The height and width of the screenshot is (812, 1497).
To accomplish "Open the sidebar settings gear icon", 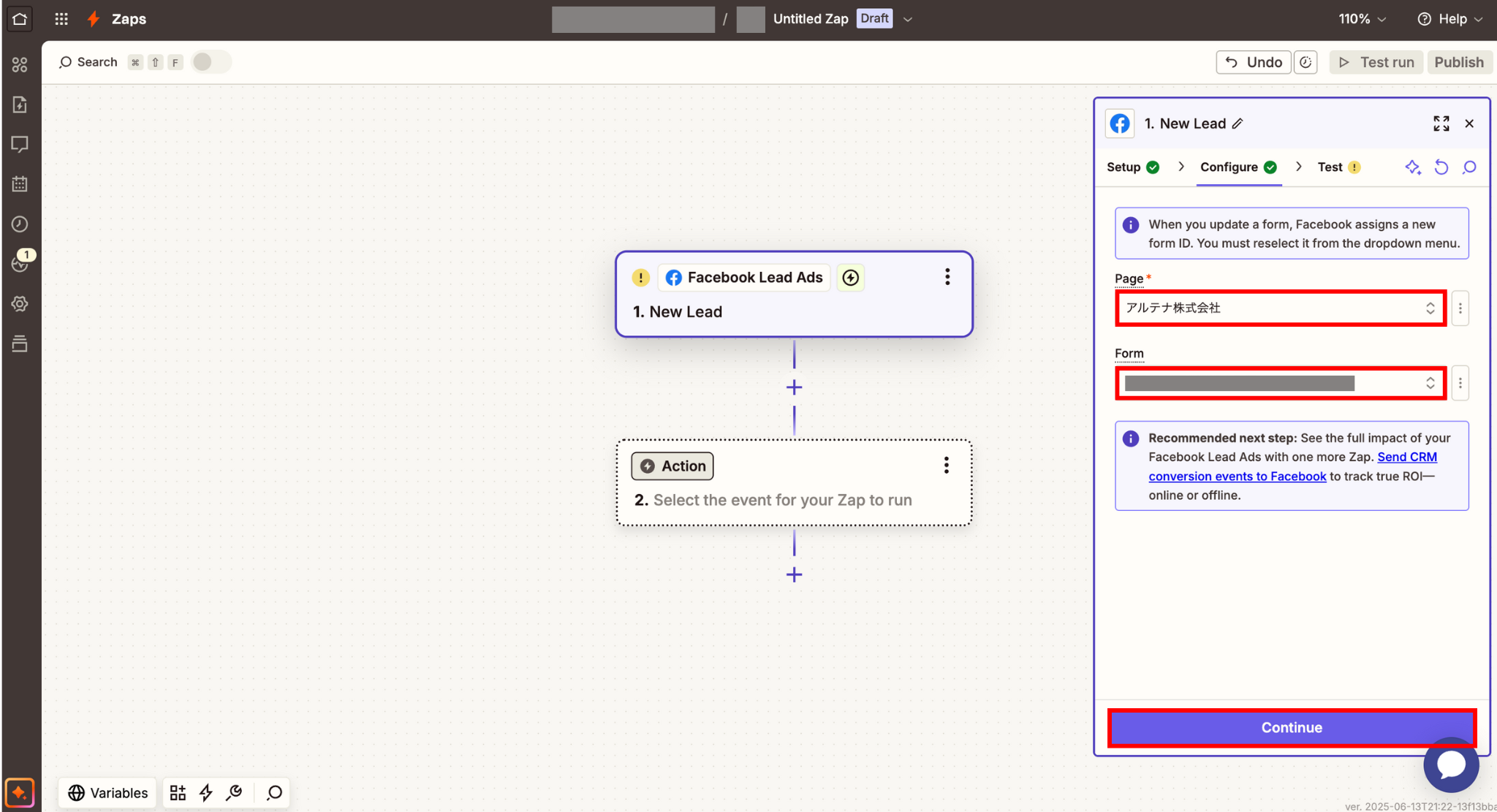I will tap(20, 303).
